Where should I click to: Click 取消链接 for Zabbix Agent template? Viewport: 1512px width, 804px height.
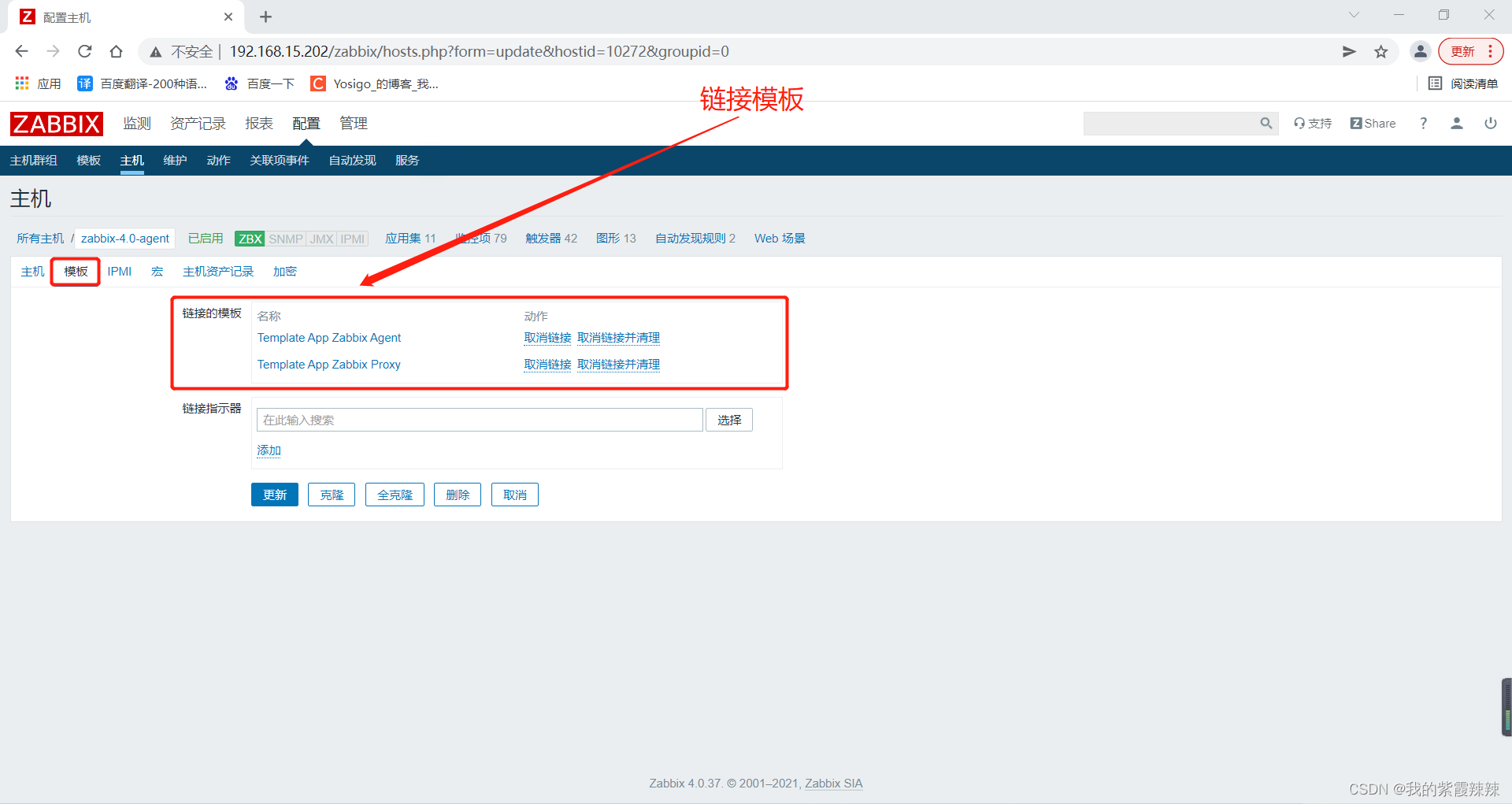pos(547,338)
